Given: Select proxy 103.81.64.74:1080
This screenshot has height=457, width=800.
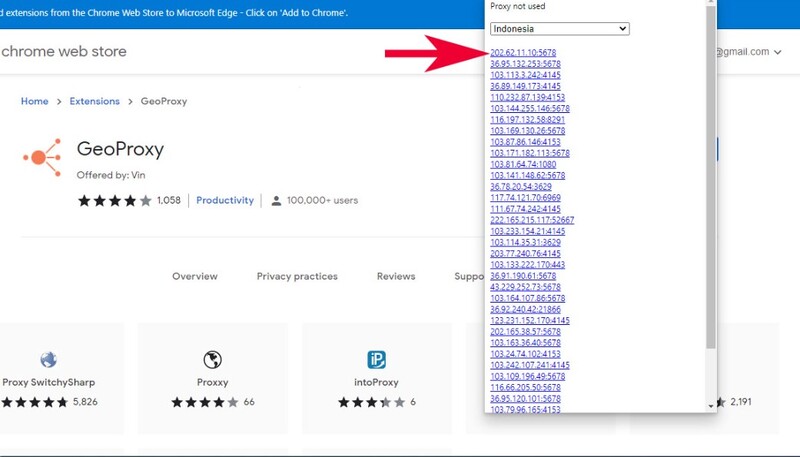Looking at the screenshot, I should (523, 164).
